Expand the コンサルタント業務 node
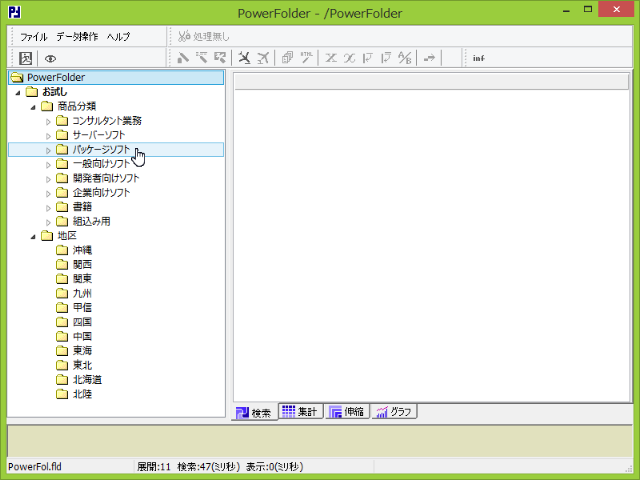 pyautogui.click(x=48, y=121)
